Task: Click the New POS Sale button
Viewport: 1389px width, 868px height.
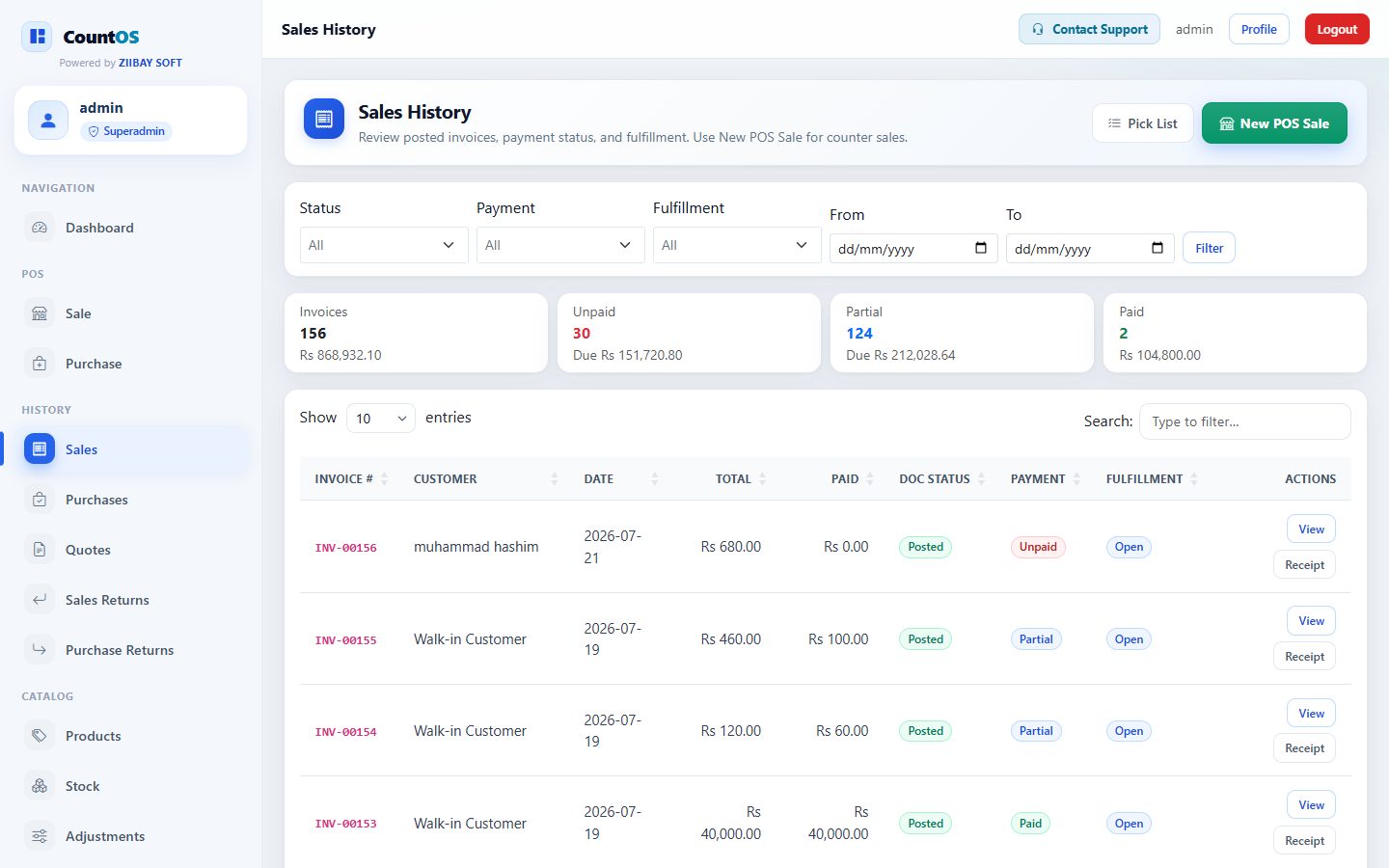Action: (1274, 123)
